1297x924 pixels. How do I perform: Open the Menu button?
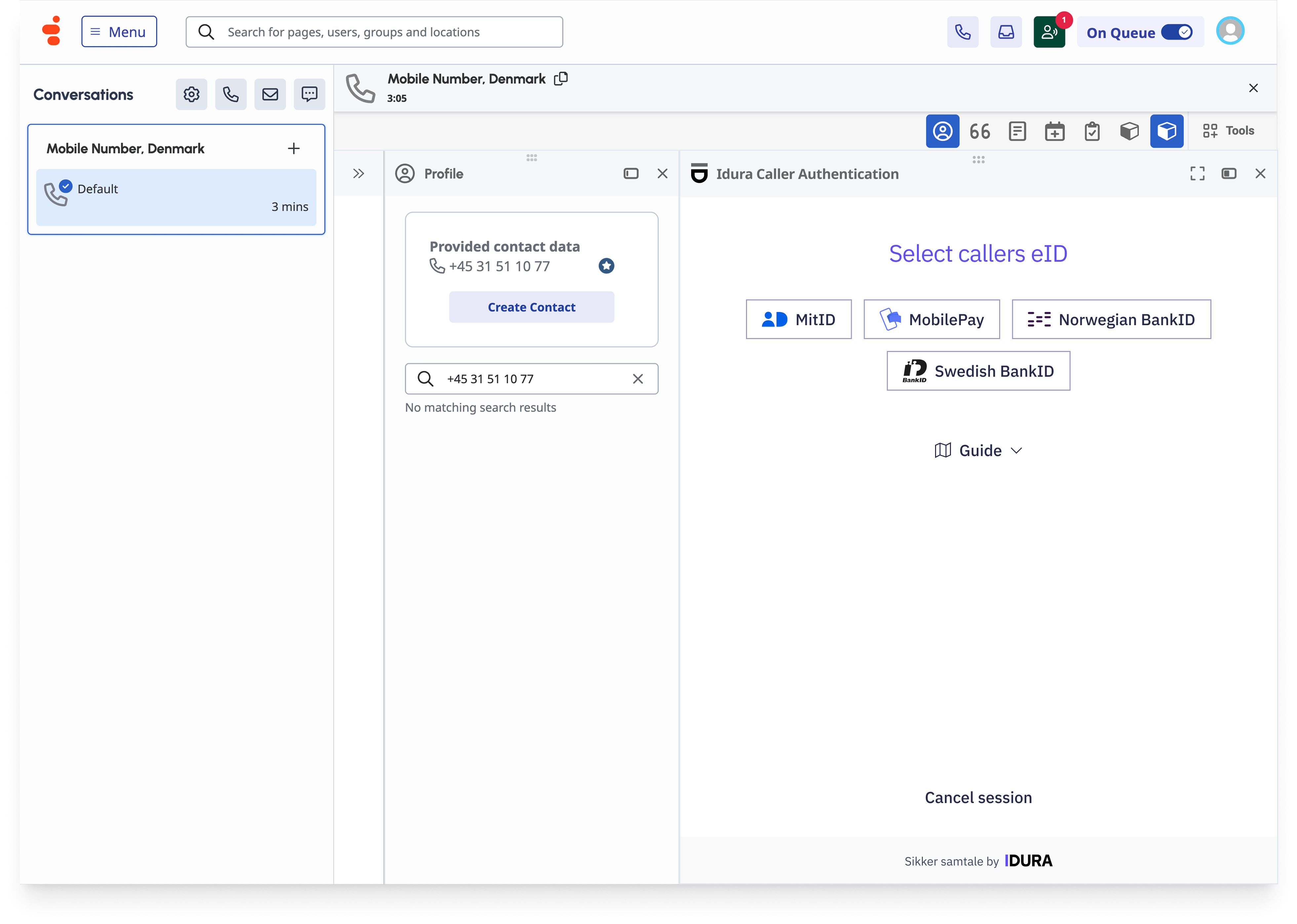tap(119, 32)
